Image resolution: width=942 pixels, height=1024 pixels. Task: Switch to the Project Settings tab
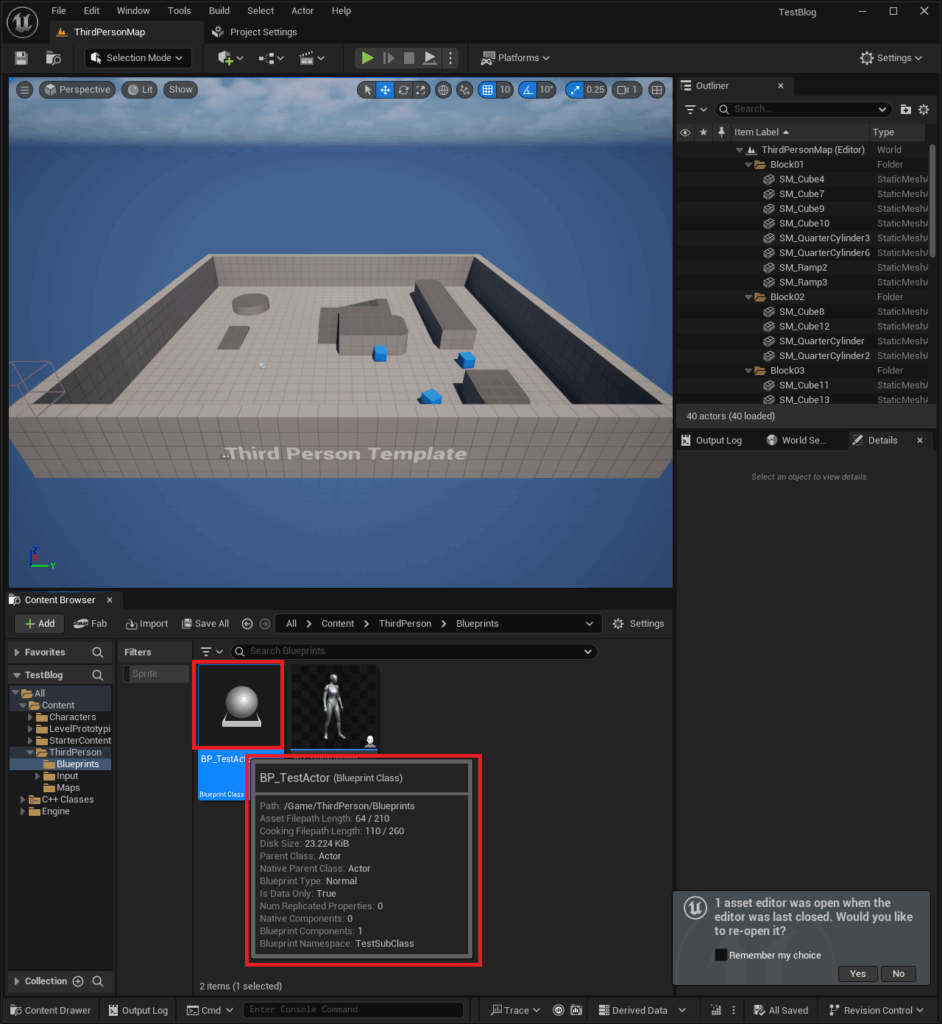(x=255, y=32)
